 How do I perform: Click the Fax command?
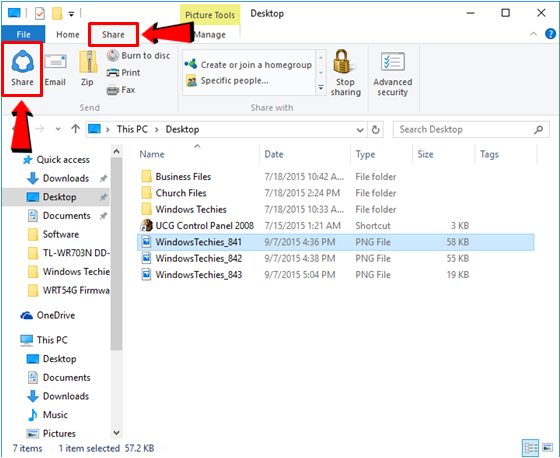[121, 90]
